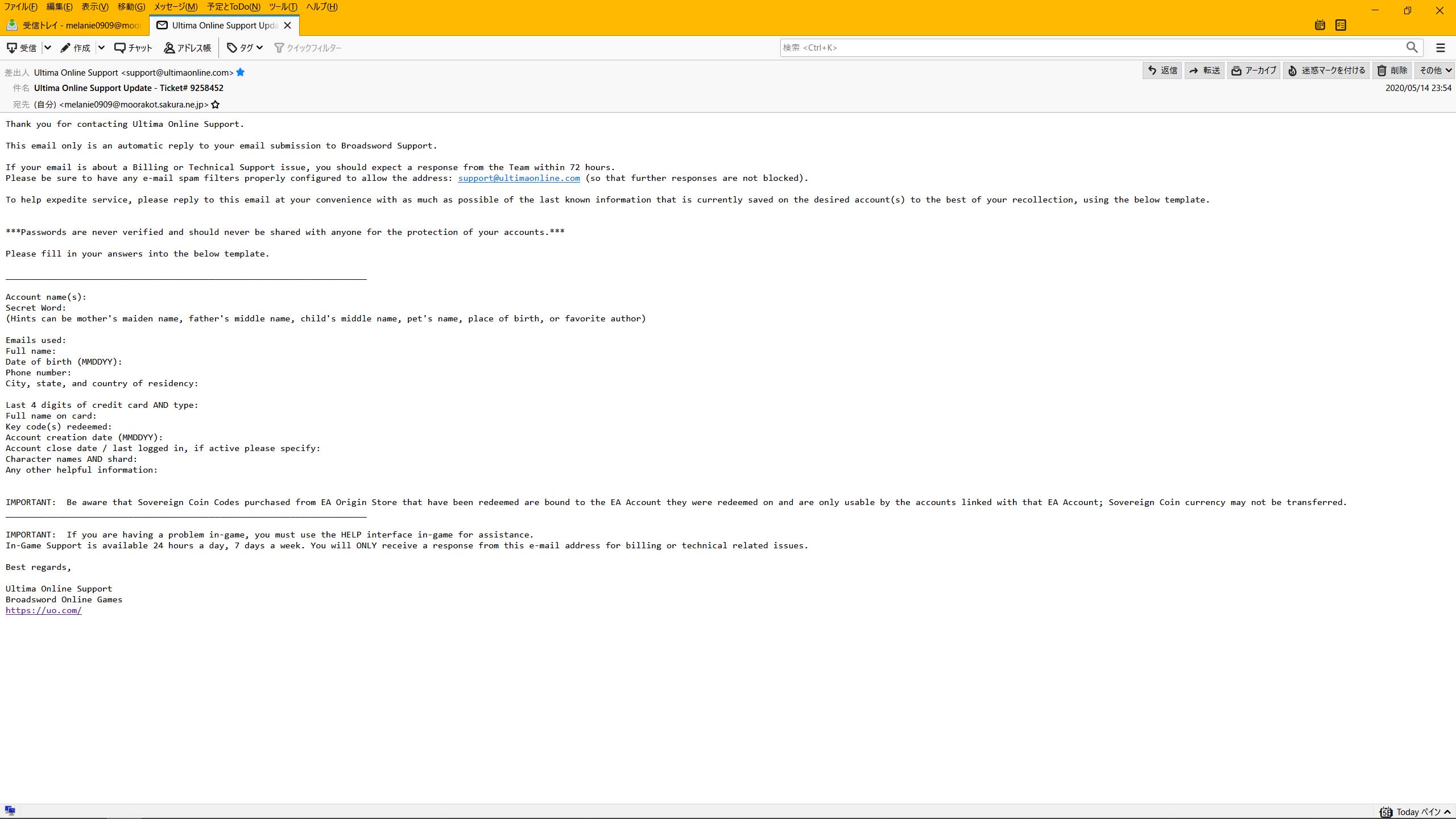
Task: Click the 'Broadsword Online Games' signature line
Action: 64,599
